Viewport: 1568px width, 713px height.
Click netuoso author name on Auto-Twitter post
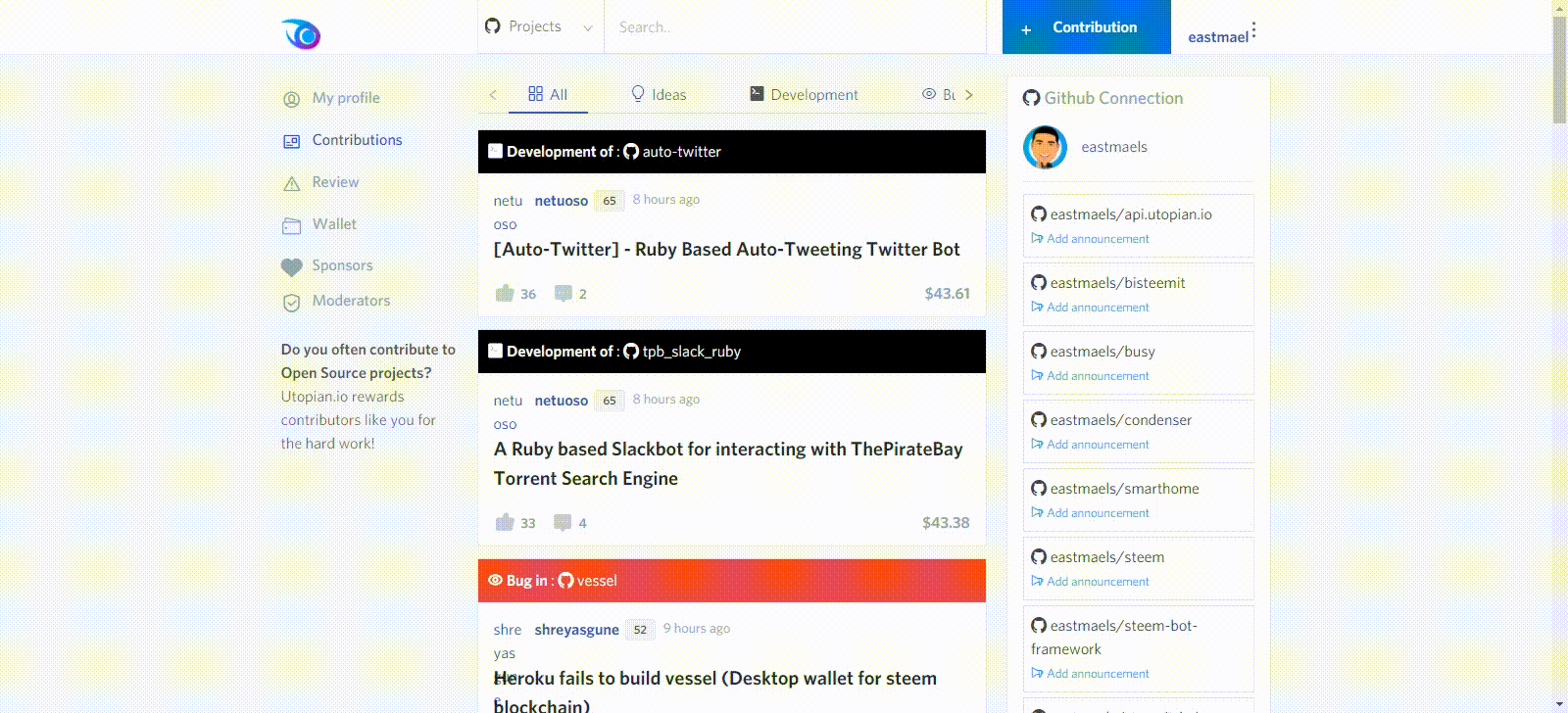point(562,201)
